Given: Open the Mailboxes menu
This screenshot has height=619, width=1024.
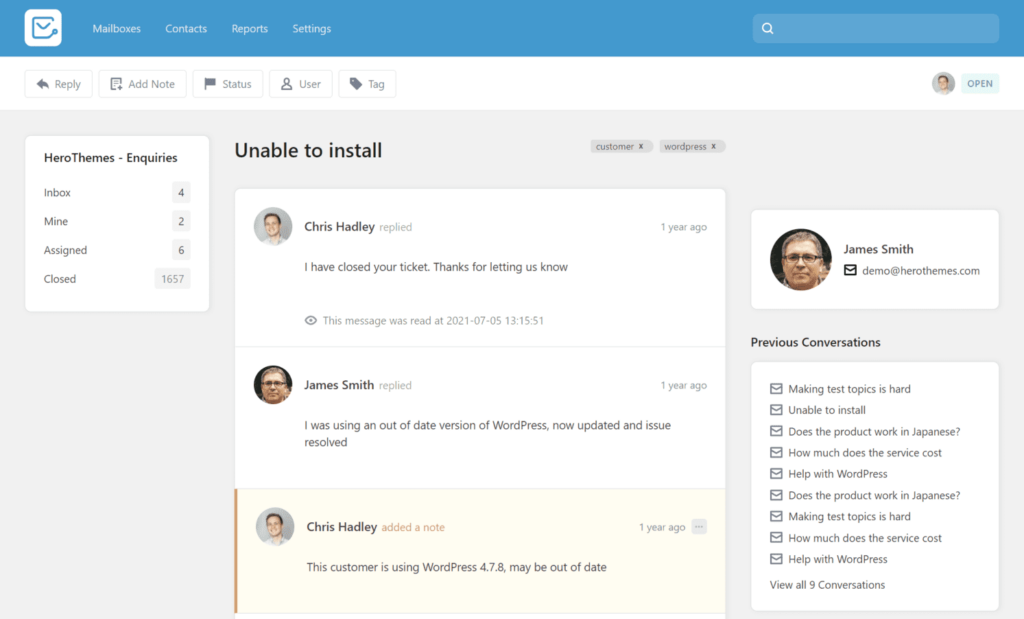Looking at the screenshot, I should pos(116,29).
